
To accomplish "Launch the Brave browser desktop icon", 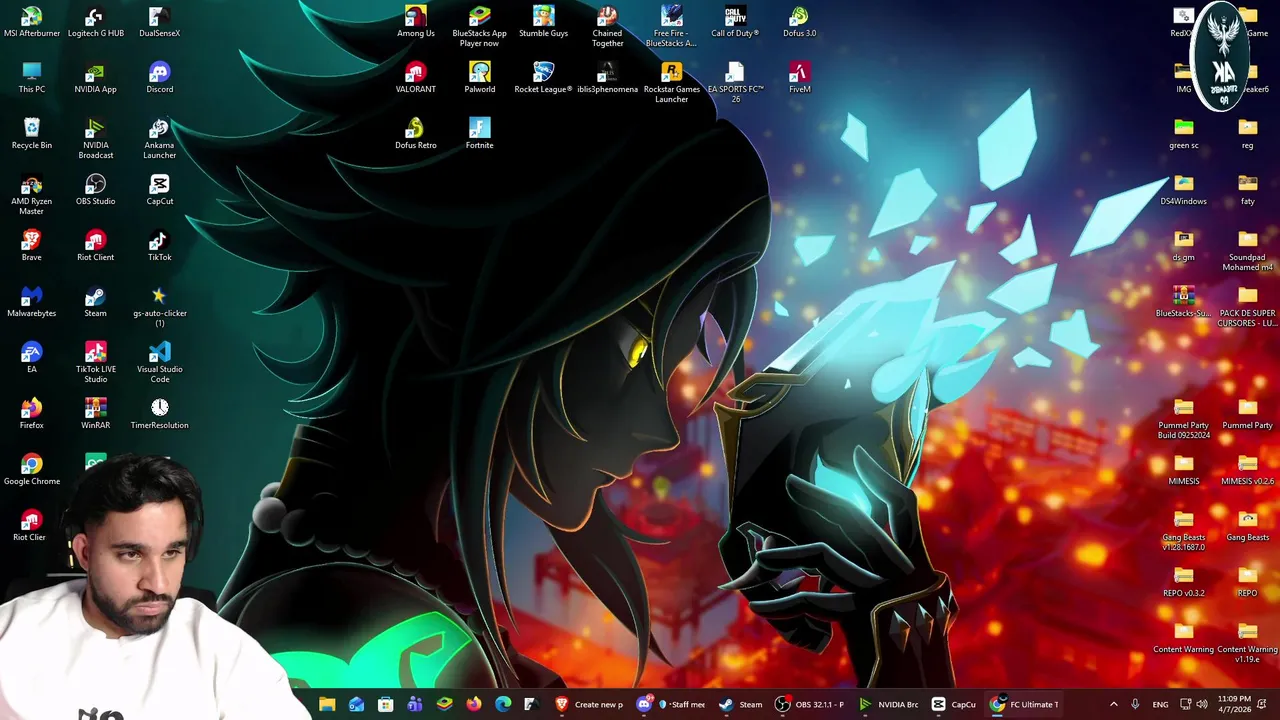I will [x=32, y=246].
